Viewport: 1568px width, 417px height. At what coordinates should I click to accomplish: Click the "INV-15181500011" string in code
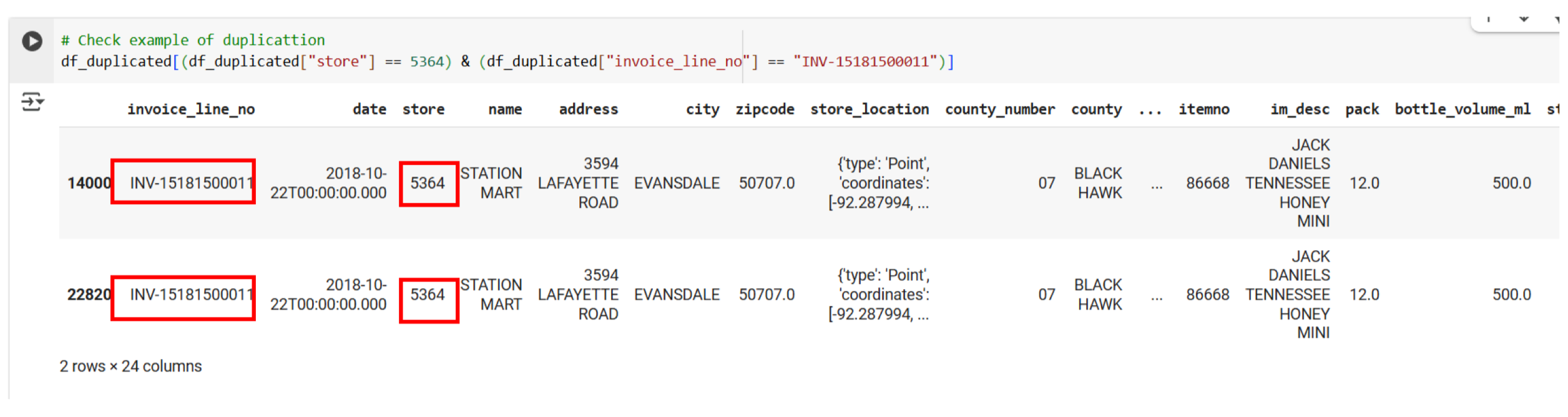coord(865,62)
